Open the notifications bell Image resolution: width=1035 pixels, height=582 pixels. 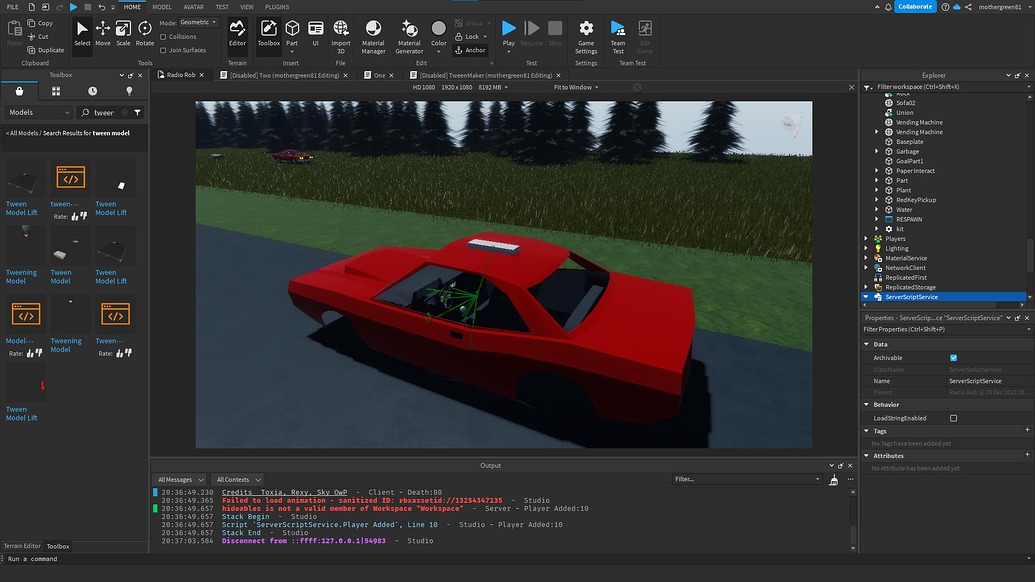tap(888, 7)
